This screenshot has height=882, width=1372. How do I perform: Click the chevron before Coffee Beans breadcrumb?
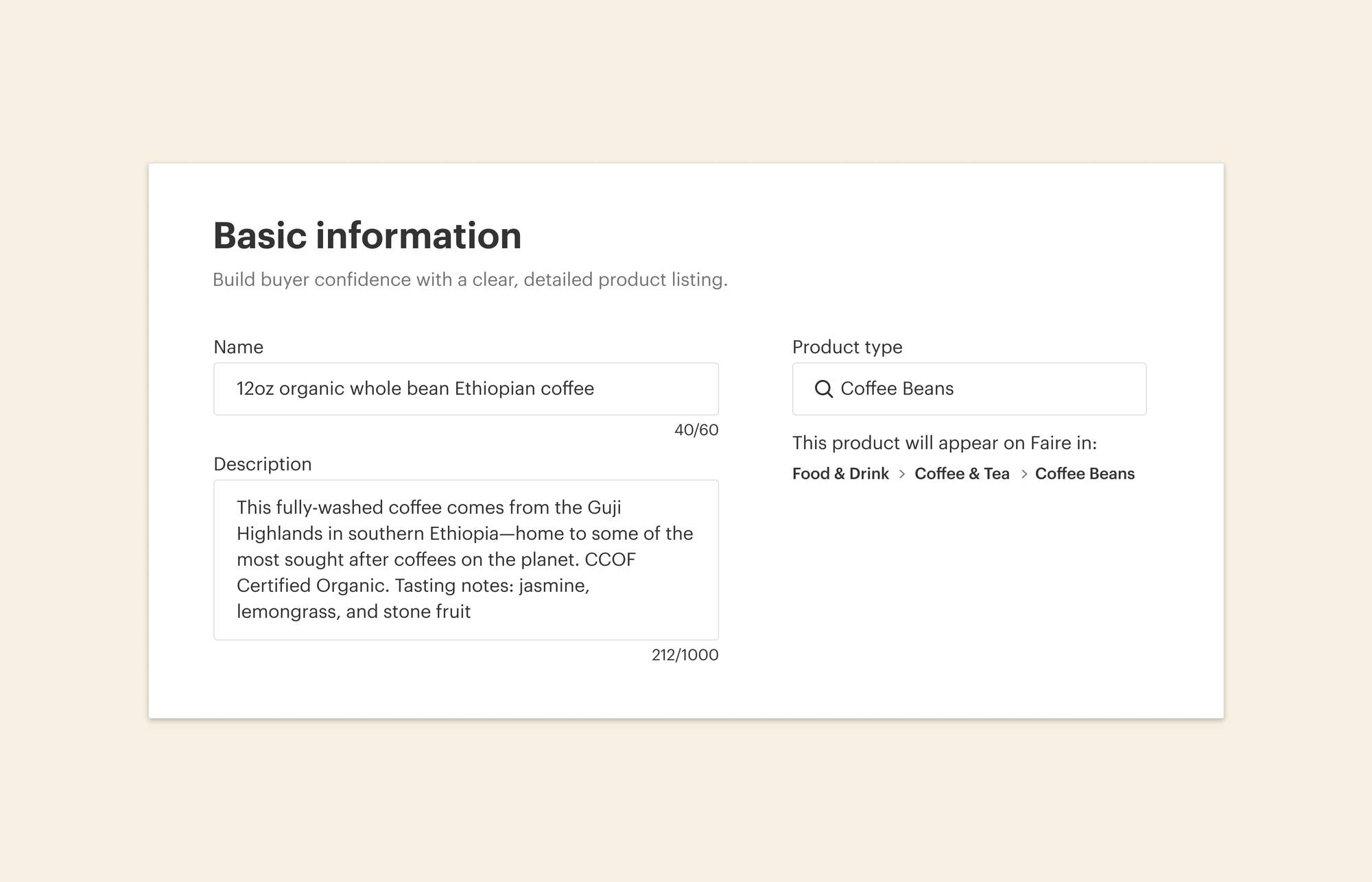point(1024,474)
